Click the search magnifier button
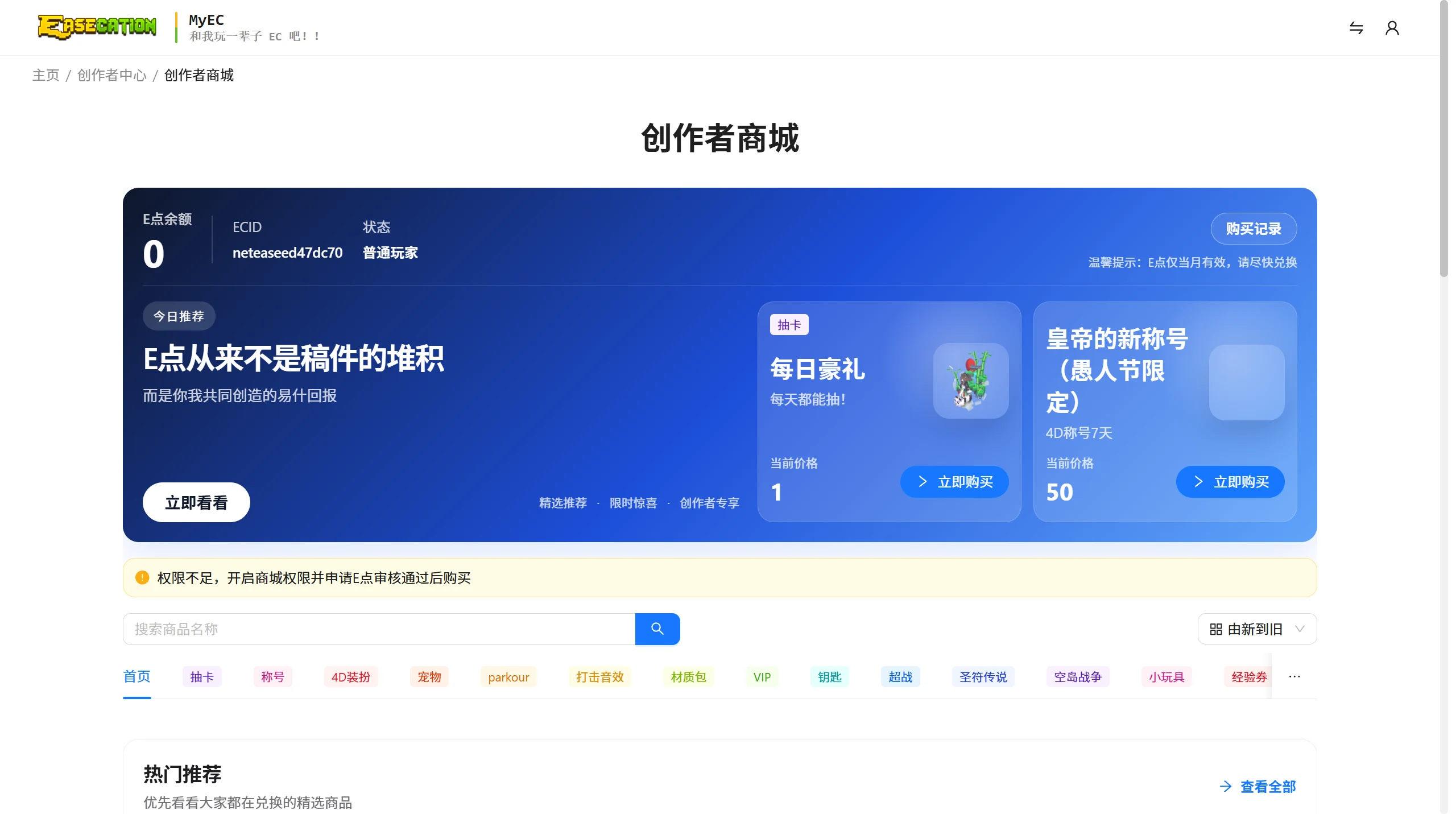 click(657, 629)
